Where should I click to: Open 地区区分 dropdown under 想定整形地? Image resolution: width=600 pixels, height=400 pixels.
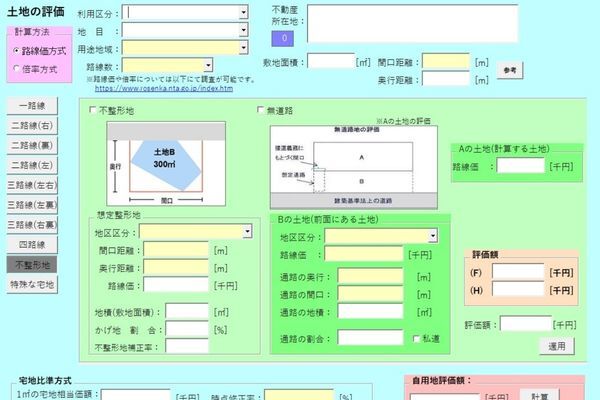tap(248, 231)
